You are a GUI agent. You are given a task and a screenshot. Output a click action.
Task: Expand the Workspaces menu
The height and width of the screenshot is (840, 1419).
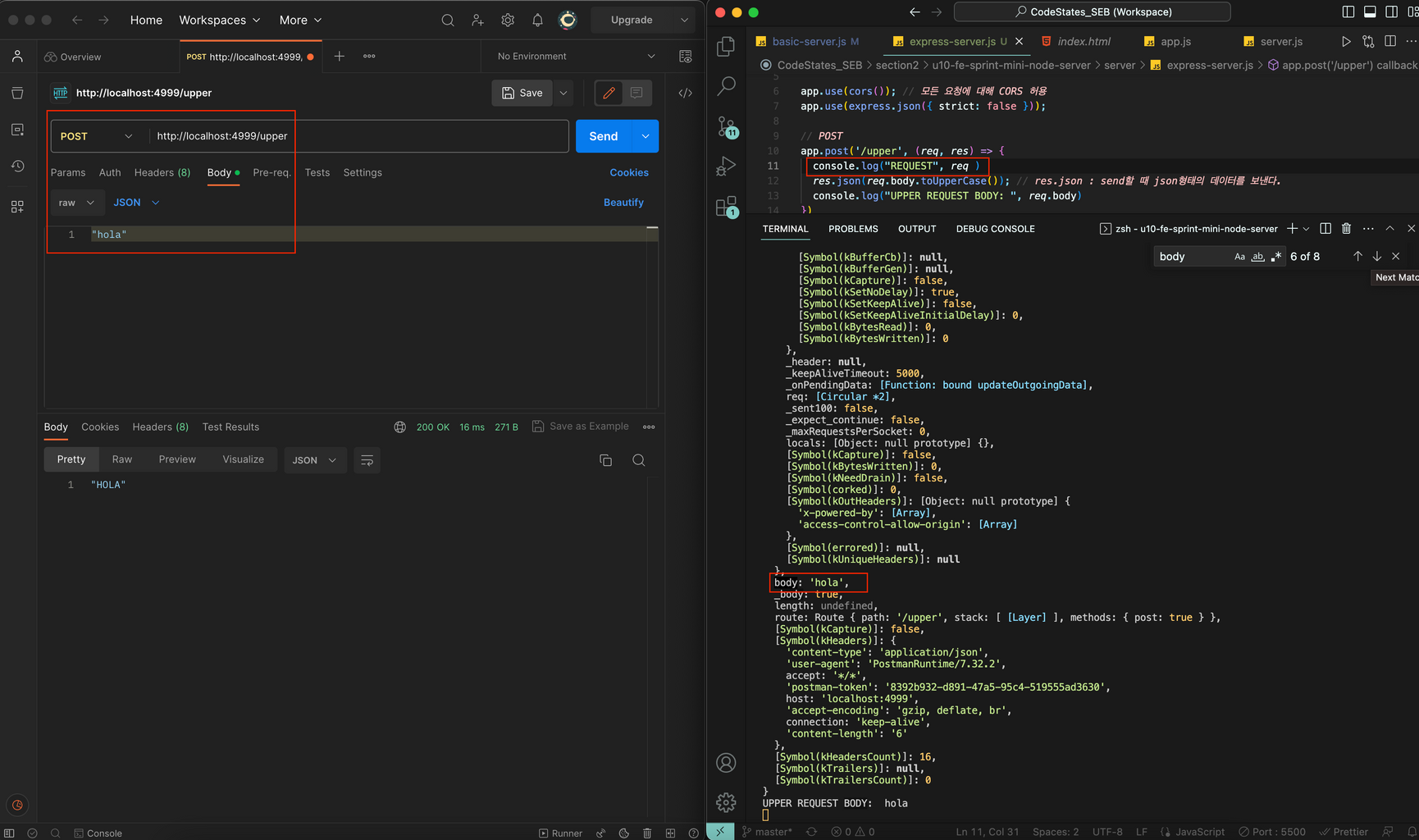click(220, 20)
